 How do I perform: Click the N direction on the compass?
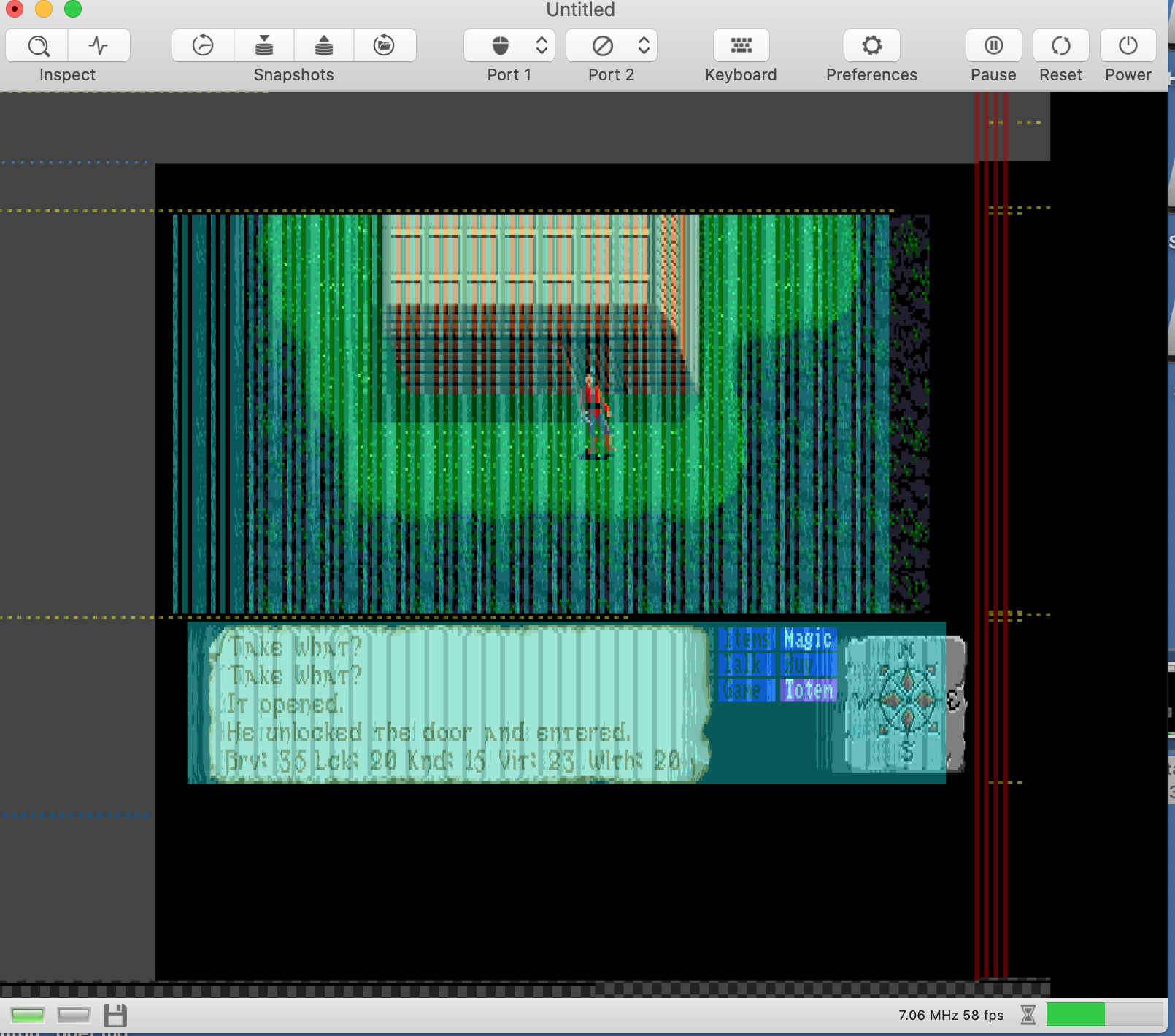[x=906, y=650]
